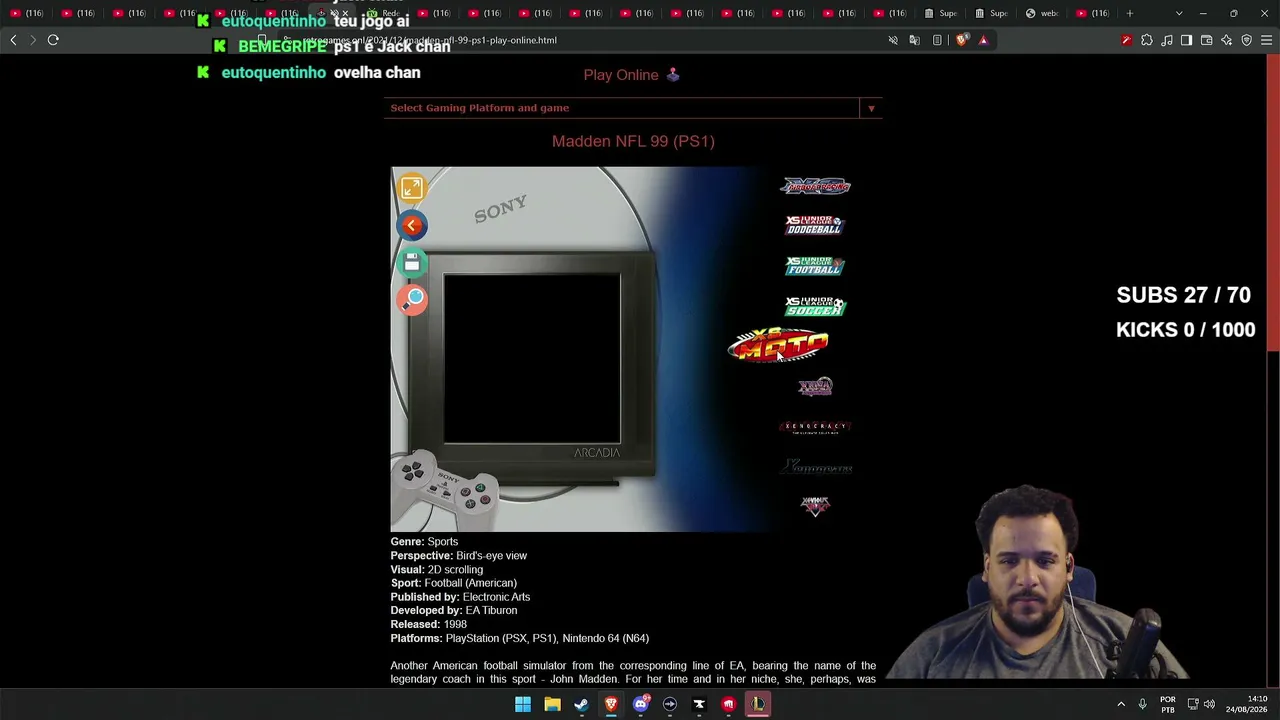Switch to the last YouTube (116) tab
1280x720 pixels.
(1094, 13)
